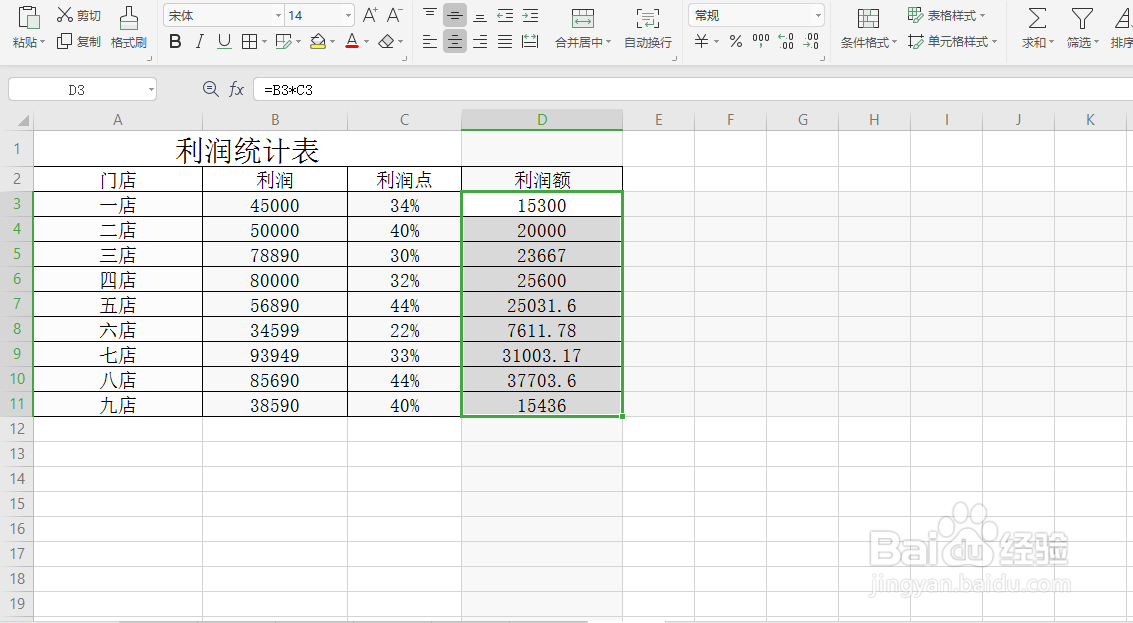The image size is (1133, 623).
Task: Select cell containing 七店
Action: [x=118, y=355]
